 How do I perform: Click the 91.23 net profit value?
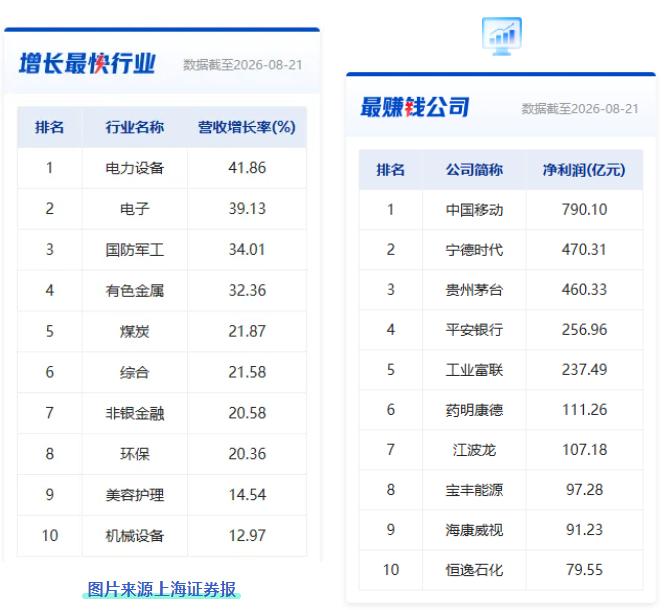click(x=584, y=530)
